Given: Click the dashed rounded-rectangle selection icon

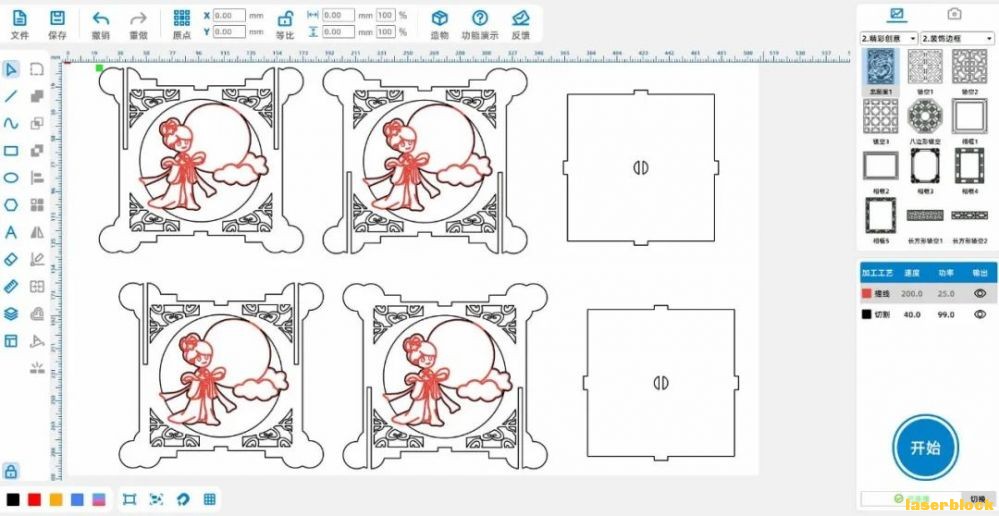Looking at the screenshot, I should point(37,69).
